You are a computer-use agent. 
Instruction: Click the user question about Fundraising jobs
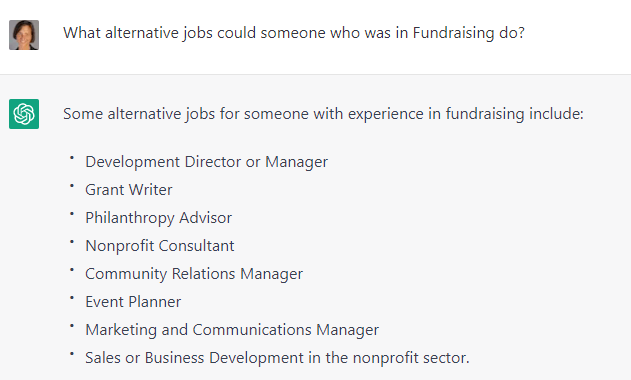coord(294,33)
